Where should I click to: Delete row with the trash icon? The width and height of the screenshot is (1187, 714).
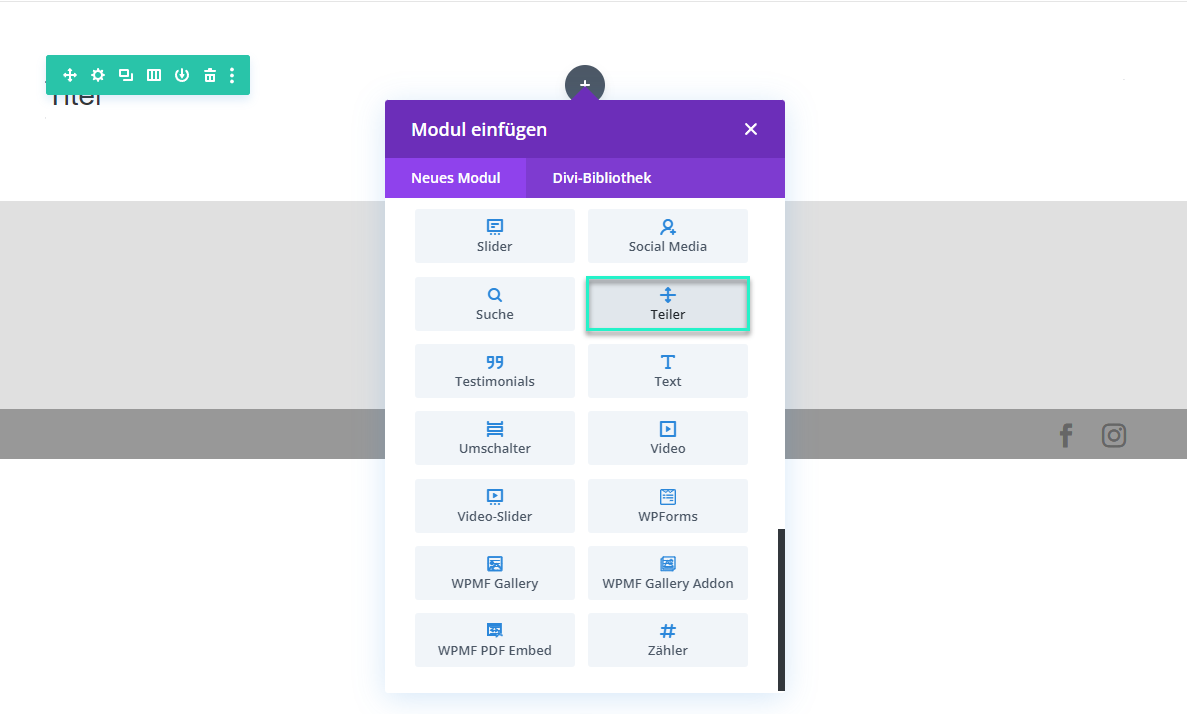point(210,75)
